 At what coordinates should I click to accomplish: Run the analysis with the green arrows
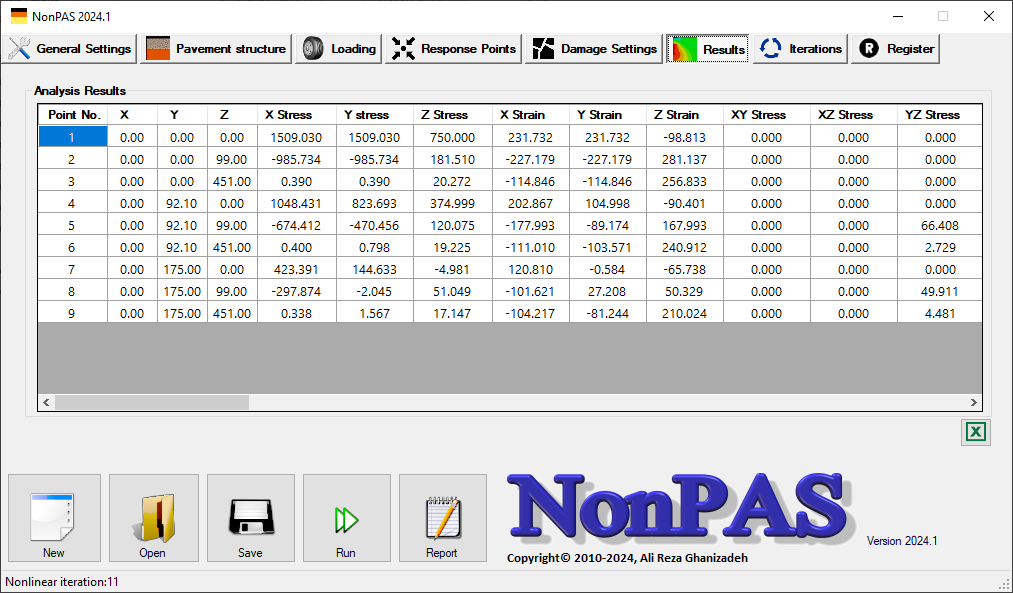tap(346, 518)
